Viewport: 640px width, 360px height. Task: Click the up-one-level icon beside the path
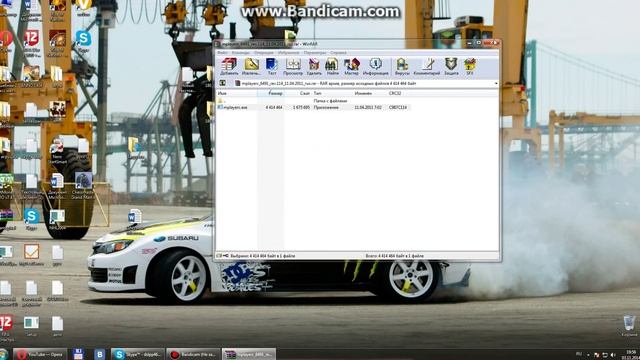[222, 83]
